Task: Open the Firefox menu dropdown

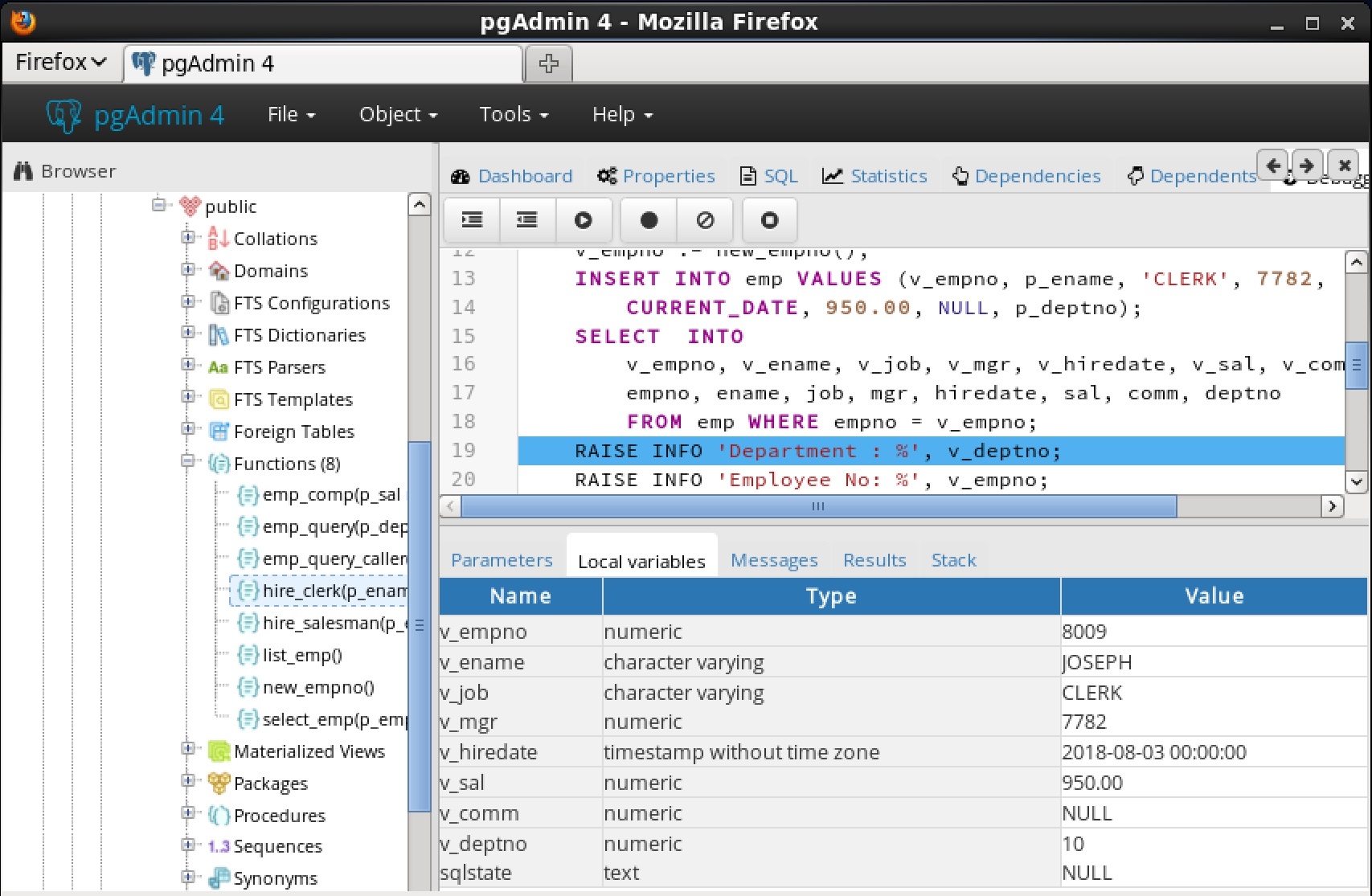Action: coord(60,63)
